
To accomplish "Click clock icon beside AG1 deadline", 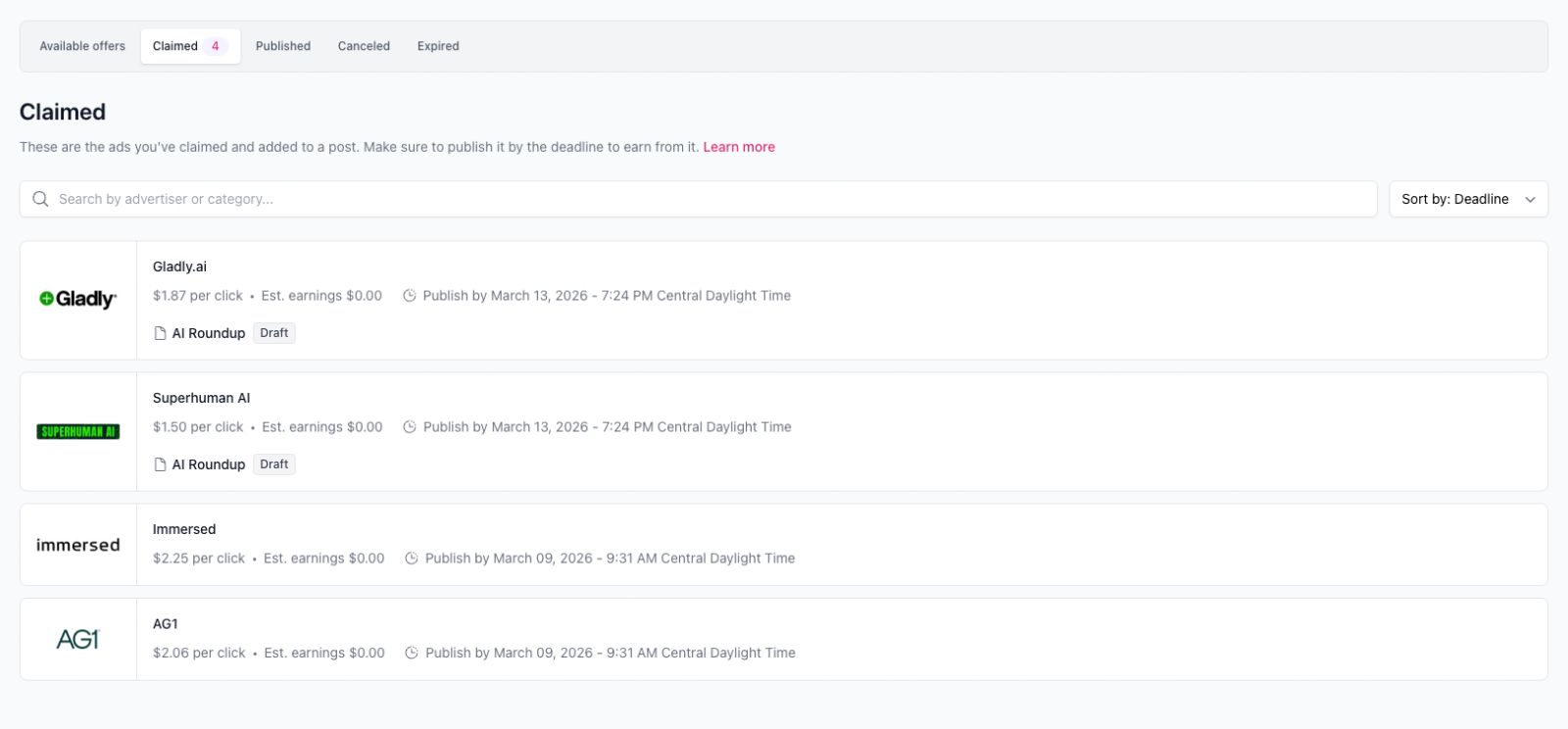I will pos(412,653).
